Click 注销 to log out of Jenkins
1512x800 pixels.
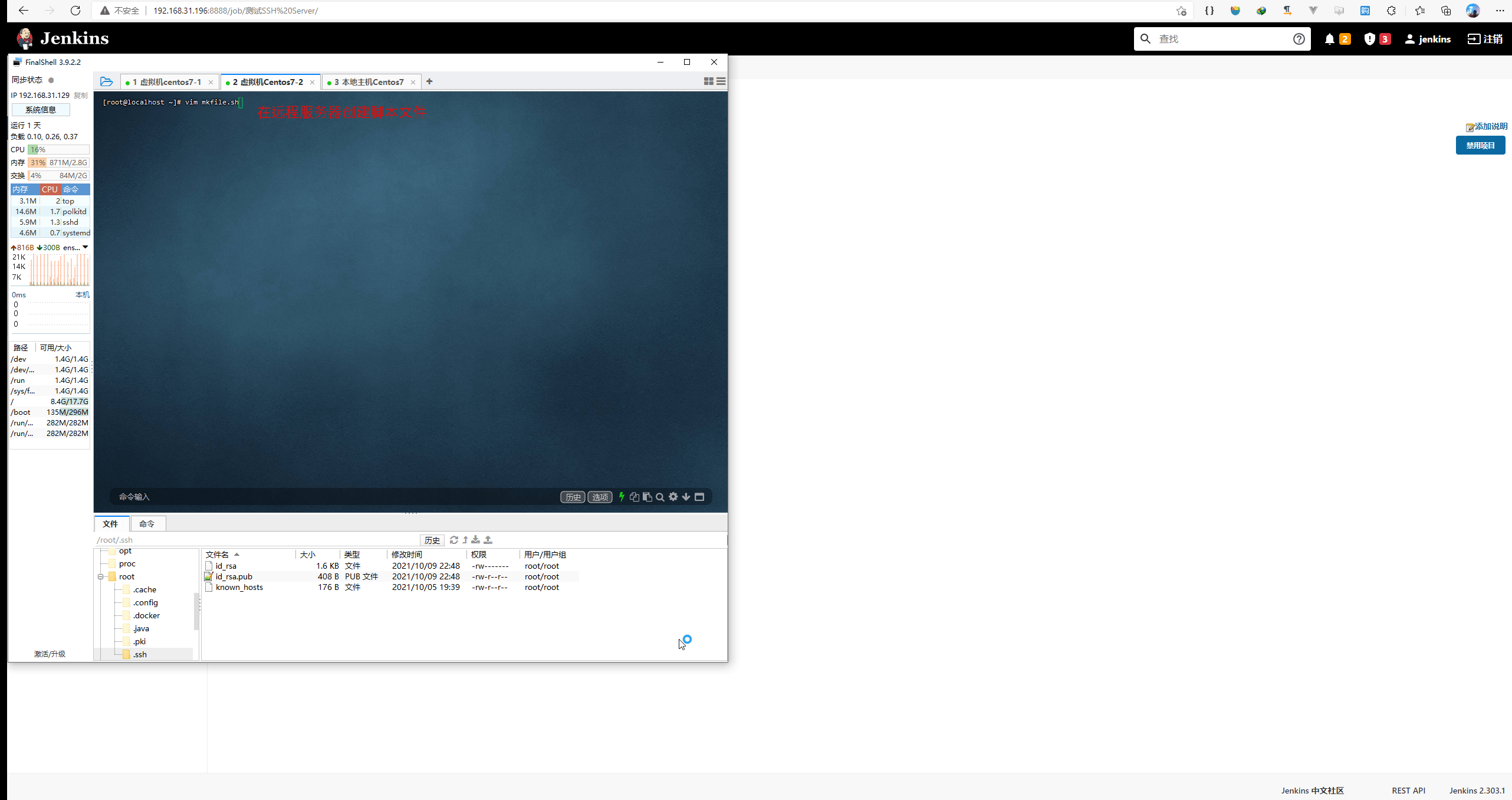coord(1485,39)
